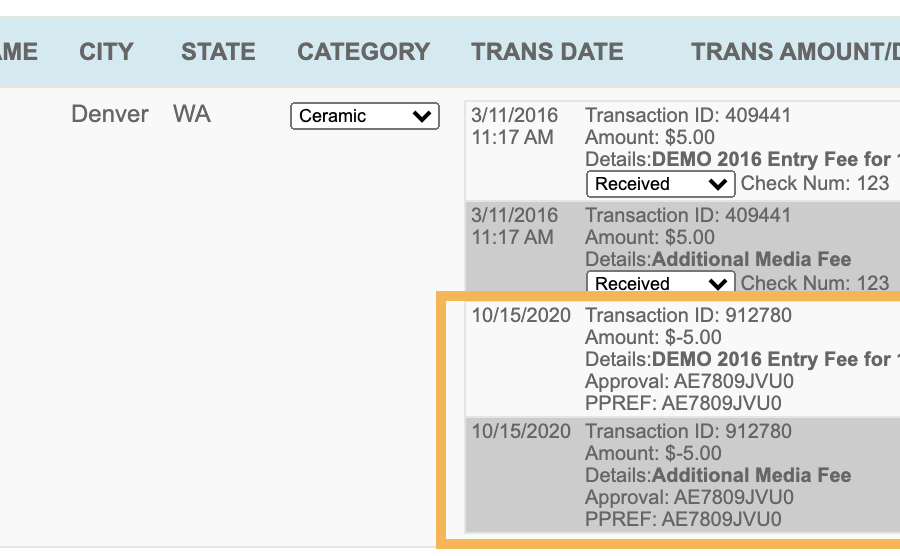Expand the Received status dropdown under DEMO 2016 Entry Fee

[660, 184]
